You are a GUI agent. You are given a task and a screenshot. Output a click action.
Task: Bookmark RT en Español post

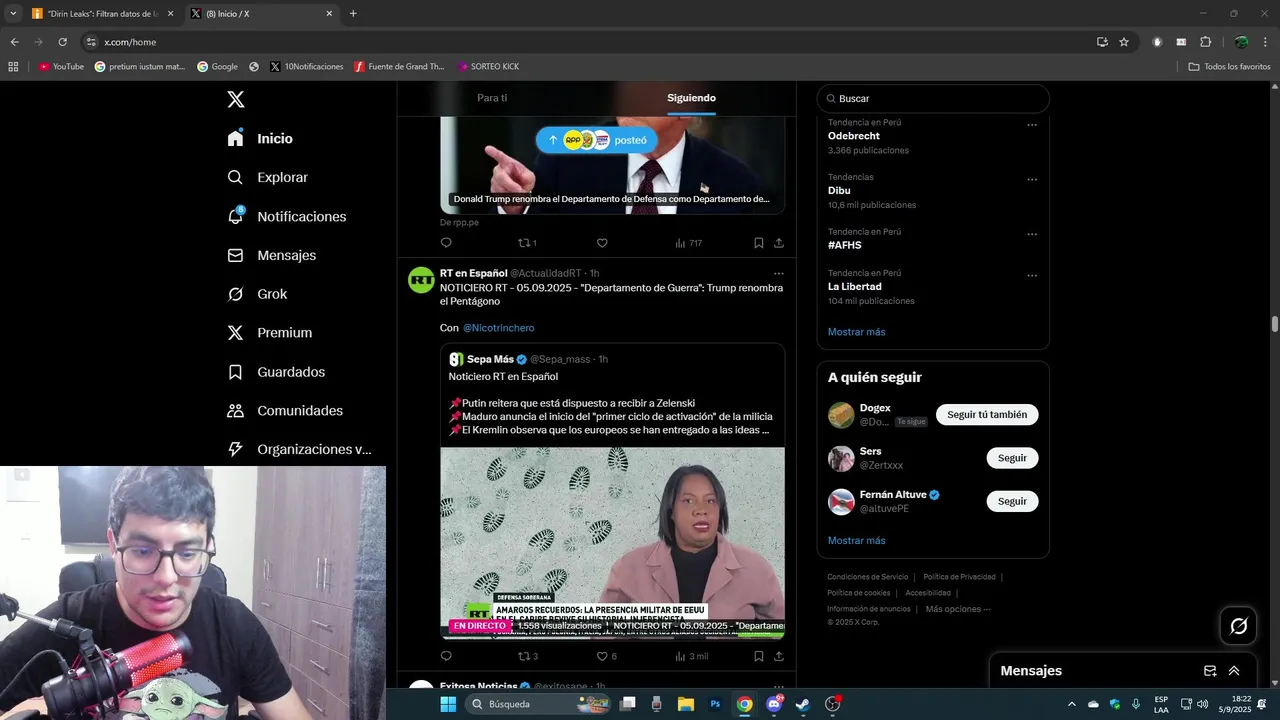(x=759, y=656)
